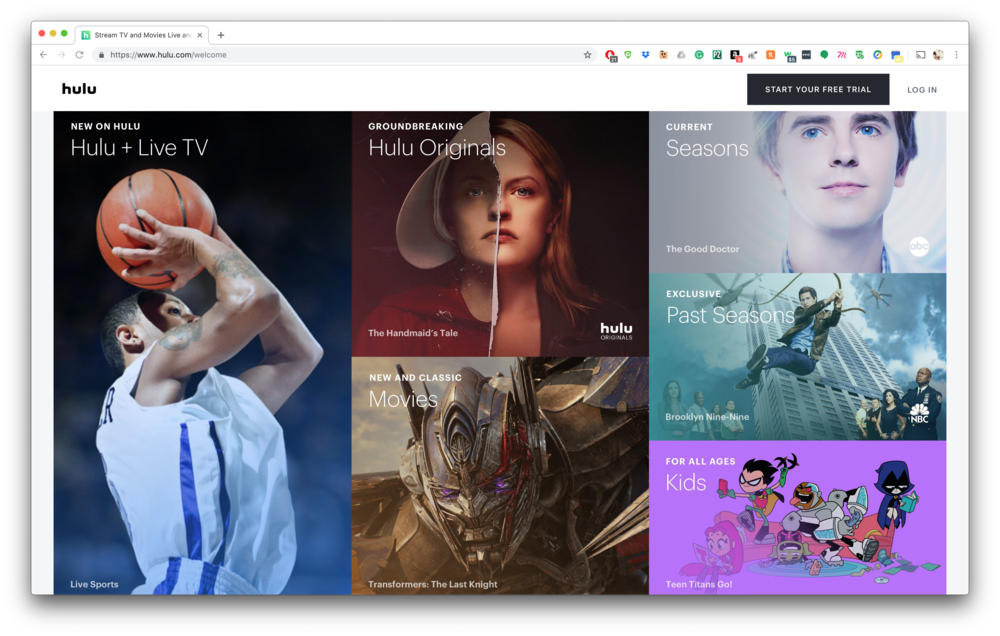Click the Cast screen icon
1000x636 pixels.
click(920, 55)
